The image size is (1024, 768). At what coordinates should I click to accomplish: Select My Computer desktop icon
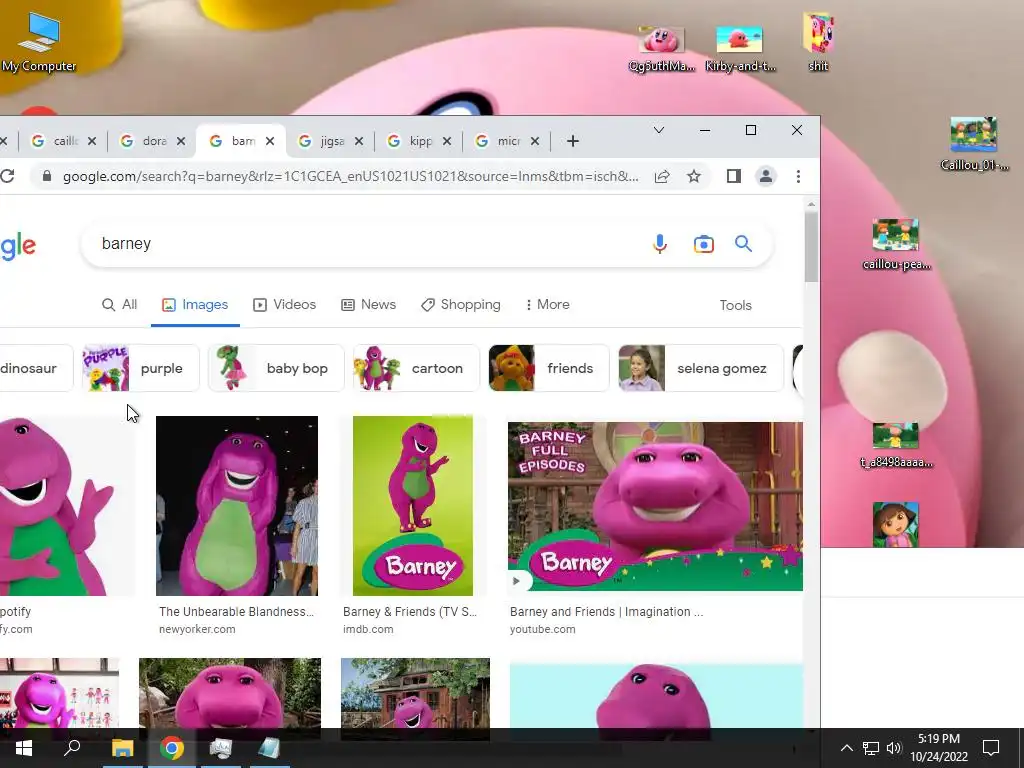(39, 42)
